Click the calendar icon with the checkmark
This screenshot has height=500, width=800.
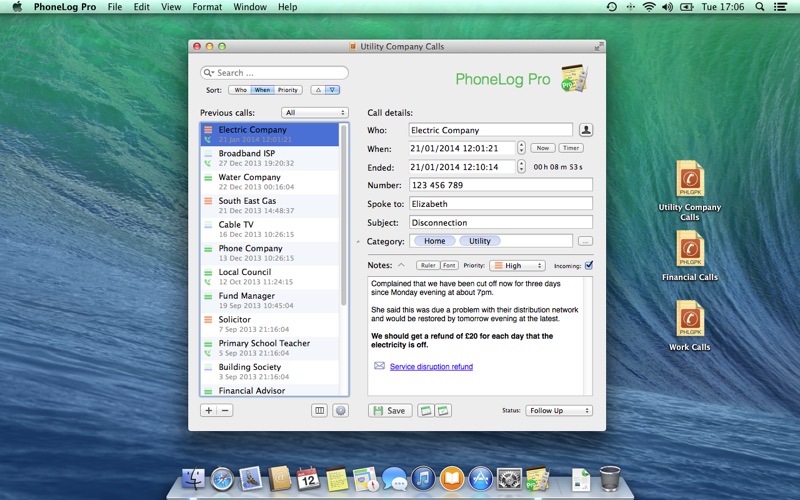click(x=443, y=410)
